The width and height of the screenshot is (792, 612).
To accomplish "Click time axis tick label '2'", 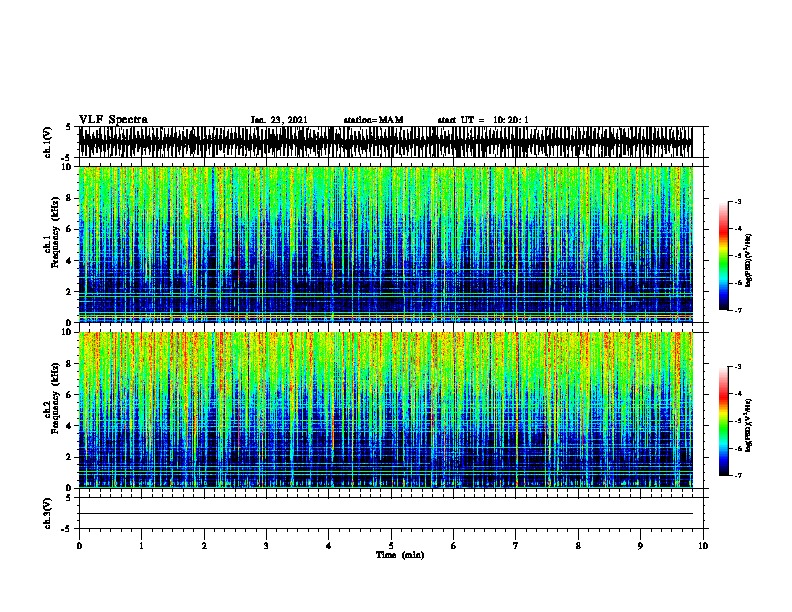I will coord(204,546).
